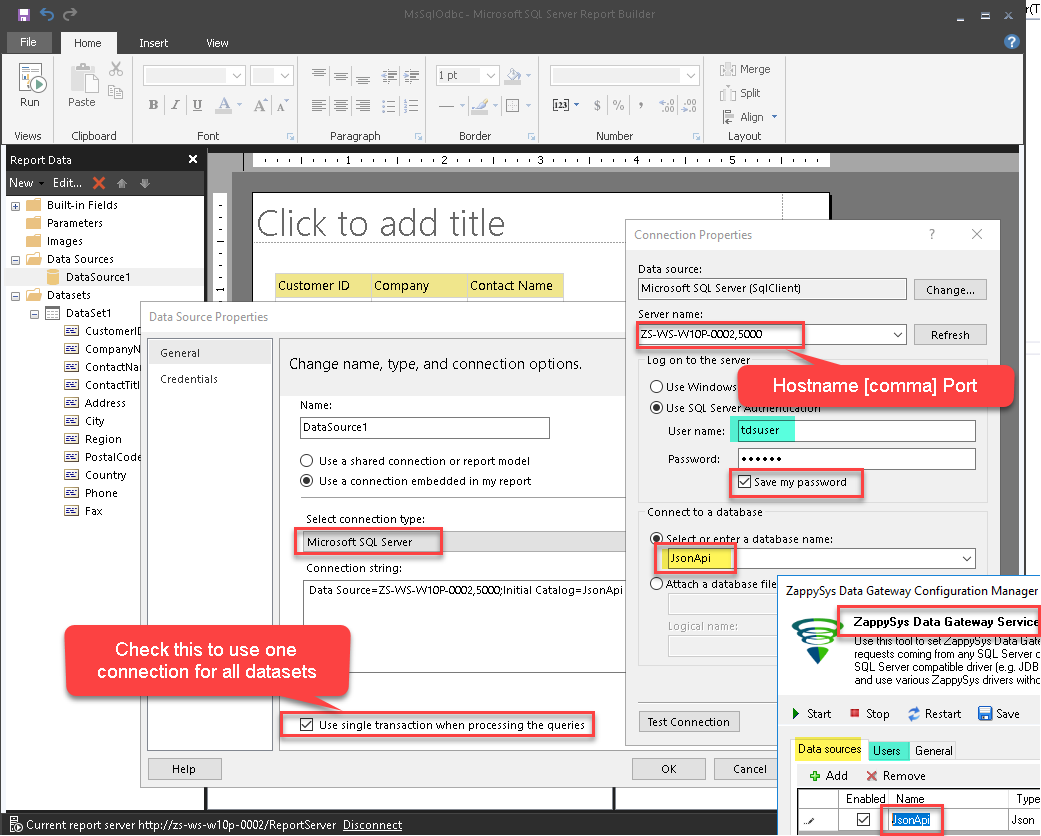Select the 'Use Windows' authentication radio button
Screen dimensions: 1041x836
click(657, 386)
